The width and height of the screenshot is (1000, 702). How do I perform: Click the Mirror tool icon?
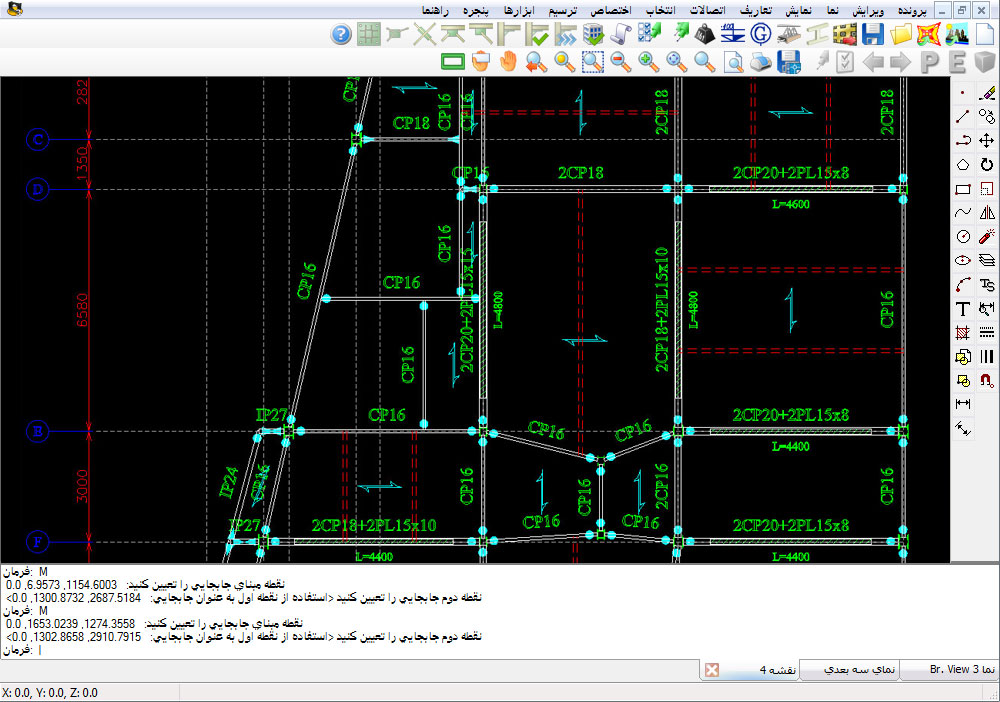987,212
